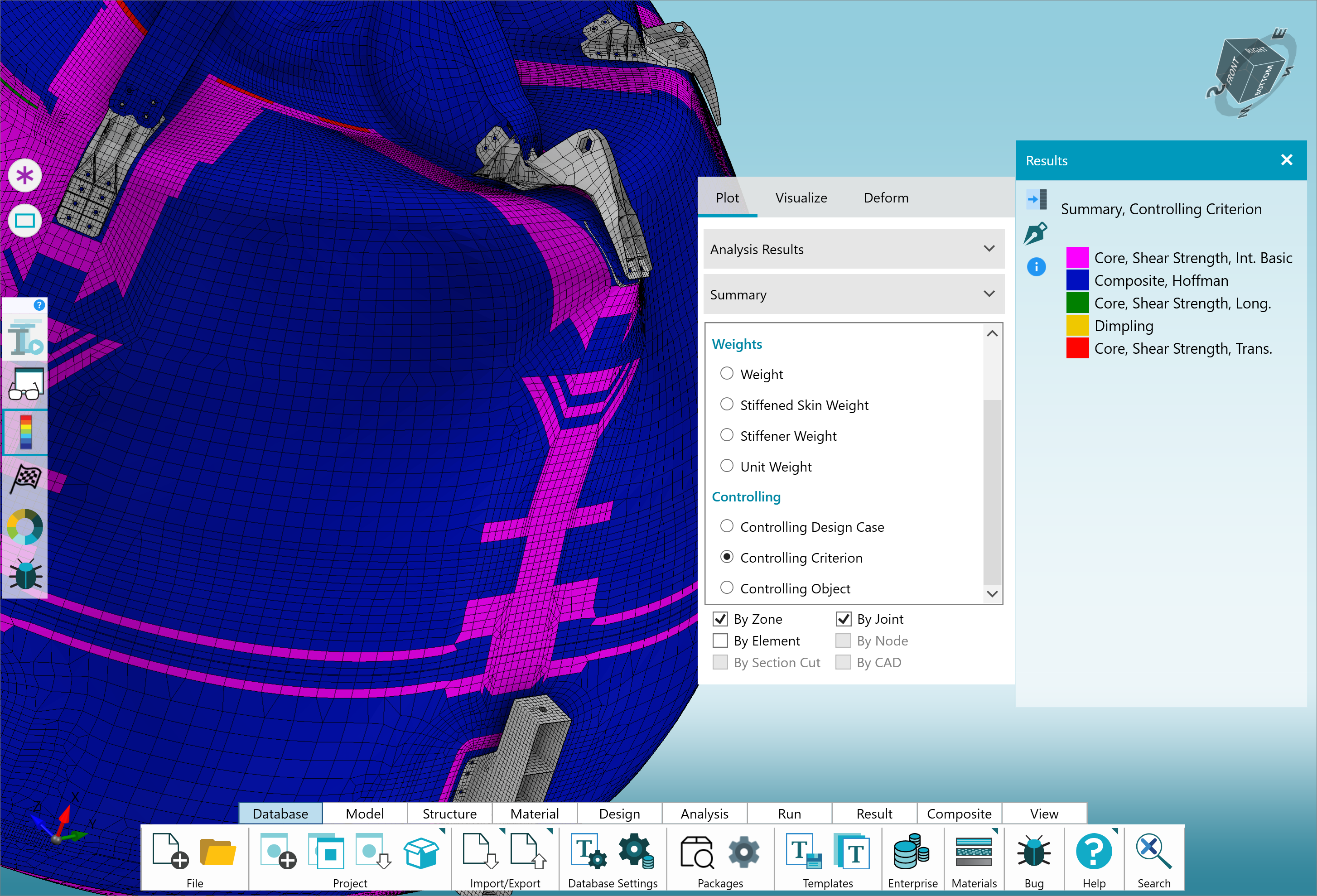Click the Import document icon with down arrow
1317x896 pixels.
tap(481, 851)
